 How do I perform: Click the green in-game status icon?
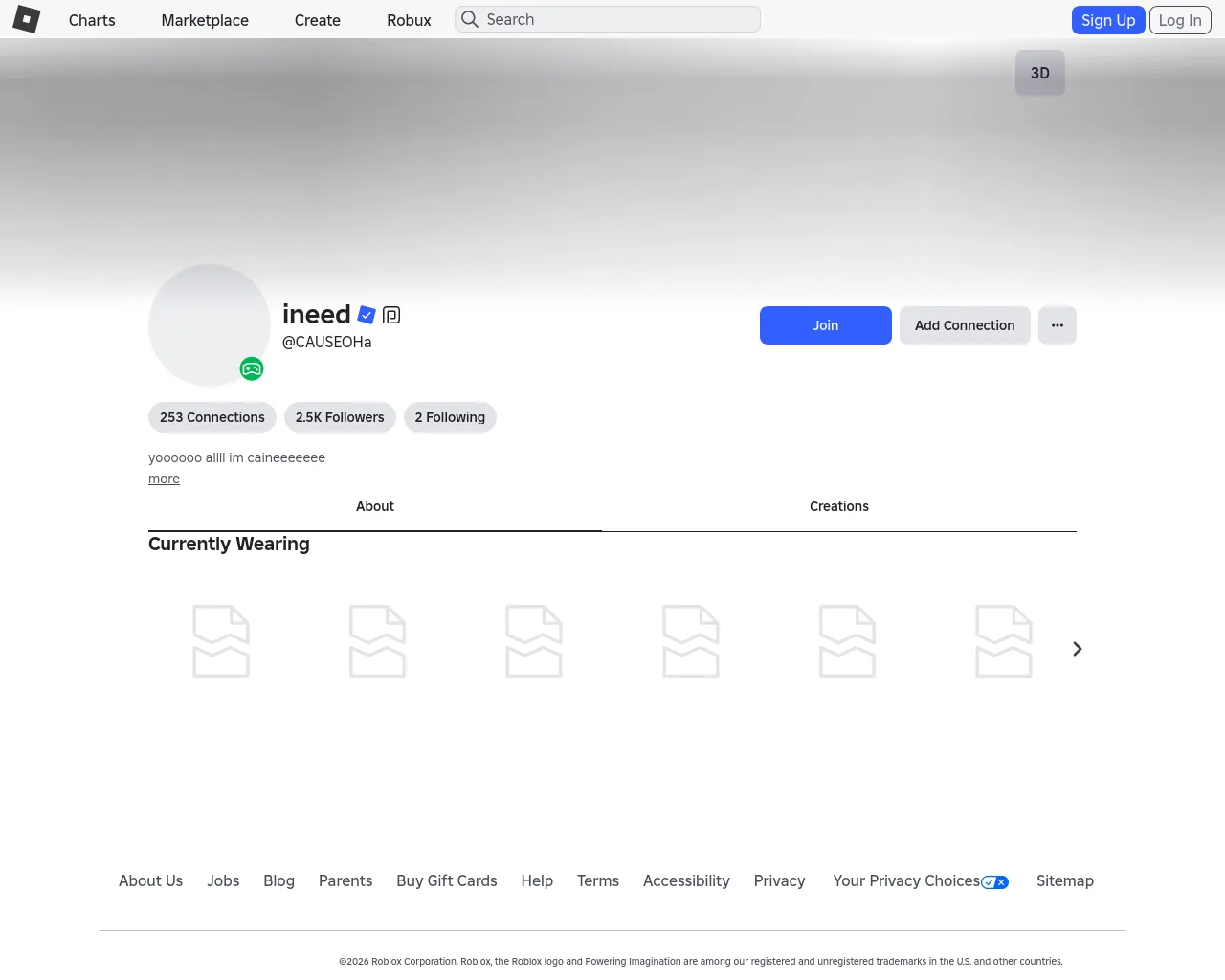[252, 368]
